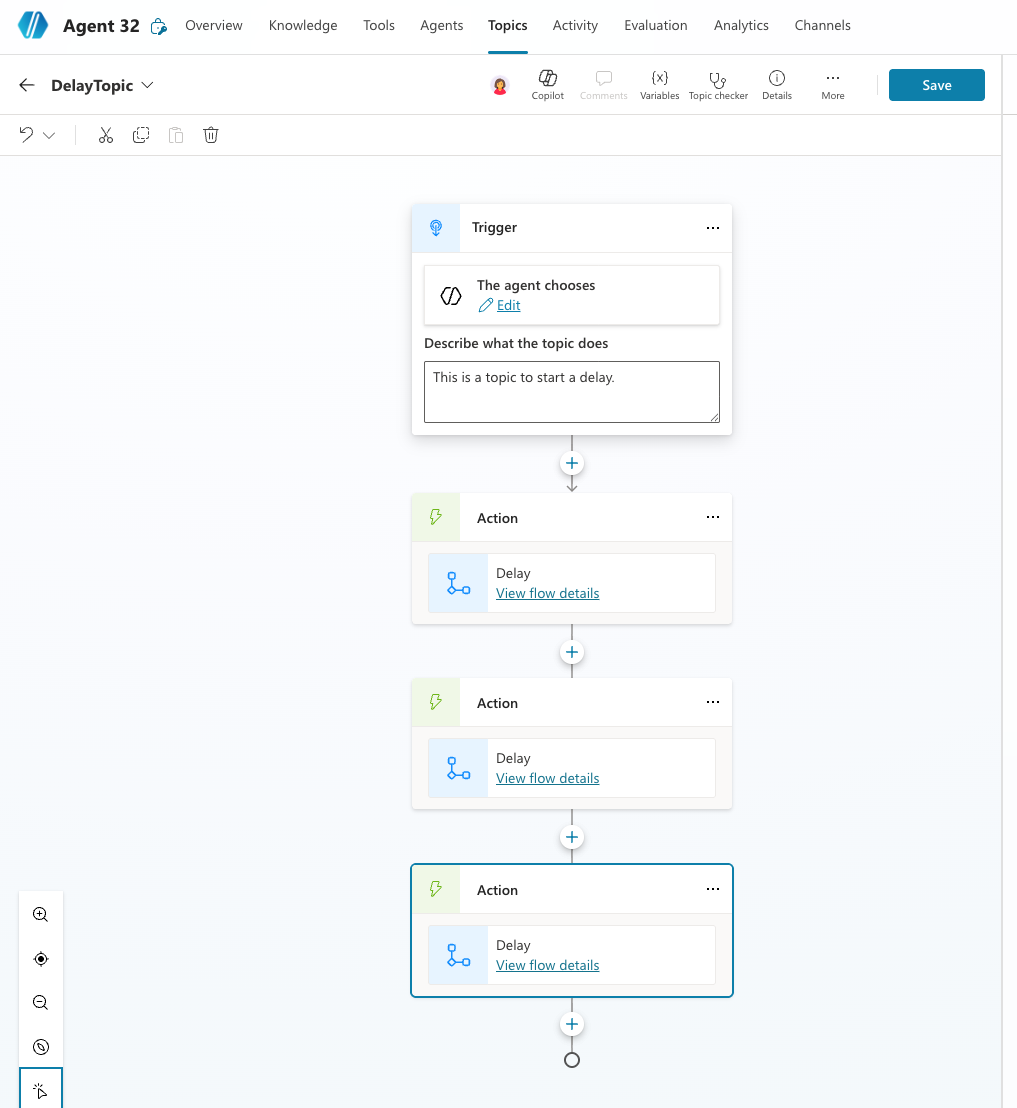This screenshot has height=1108, width=1017.
Task: Expand the DelayTopic name dropdown
Action: 148,85
